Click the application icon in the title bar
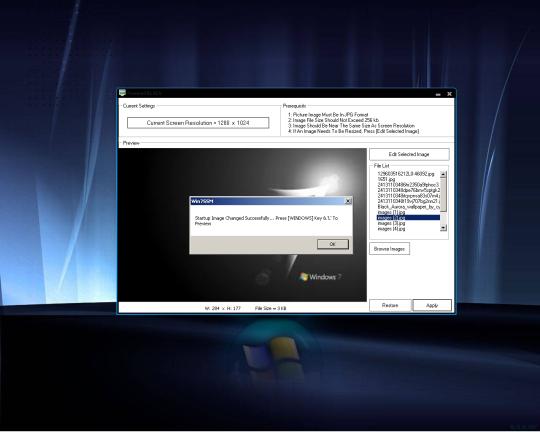 [123, 93]
